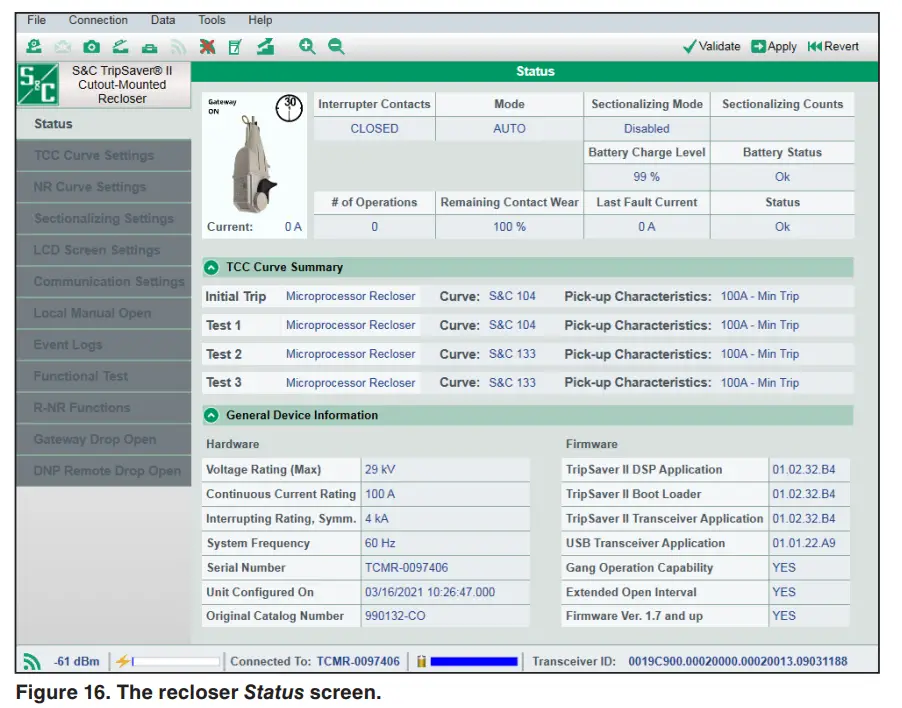The width and height of the screenshot is (902, 708).
Task: Click the 30 timer dial icon
Action: (x=289, y=107)
